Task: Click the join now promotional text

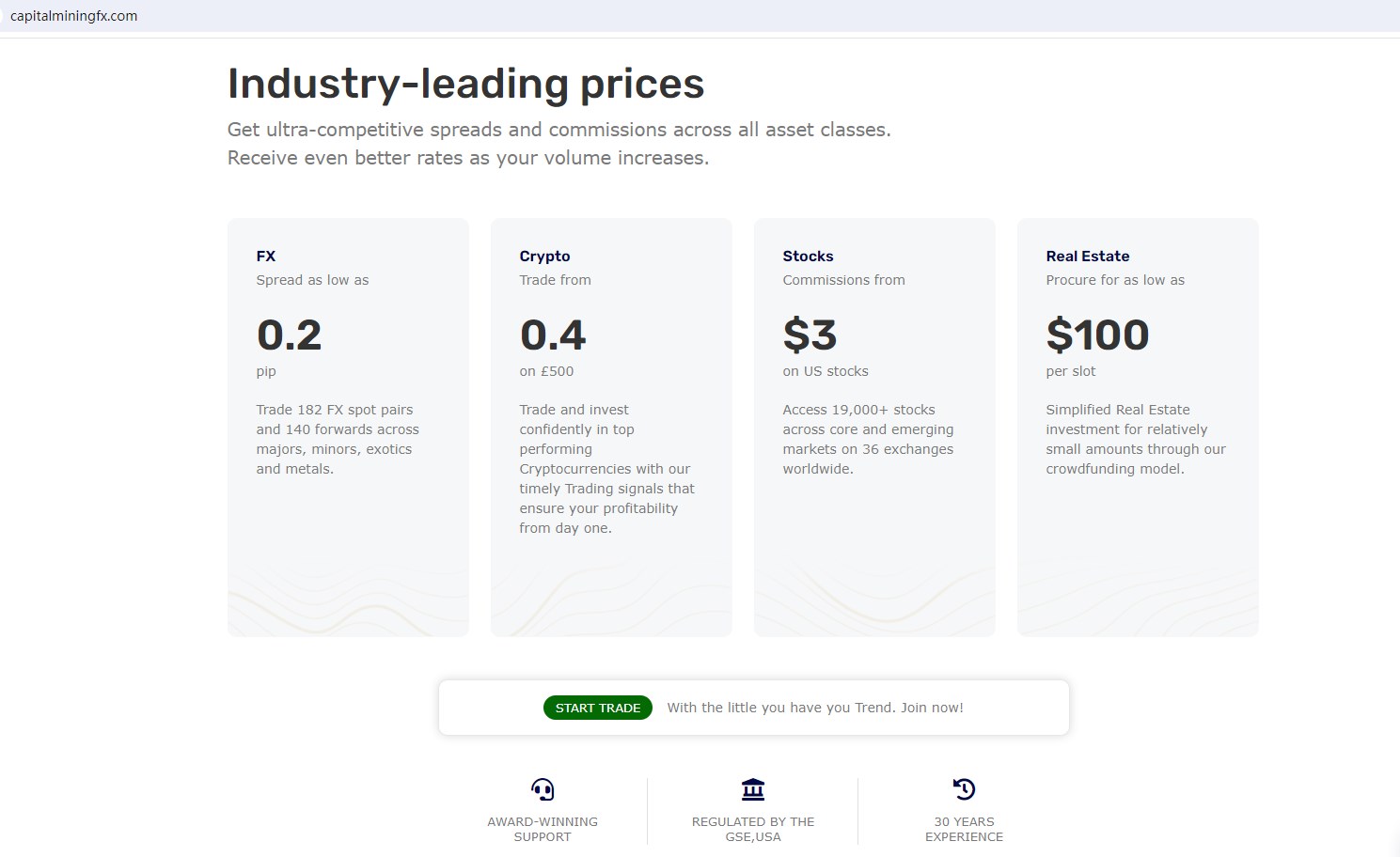Action: click(x=815, y=707)
